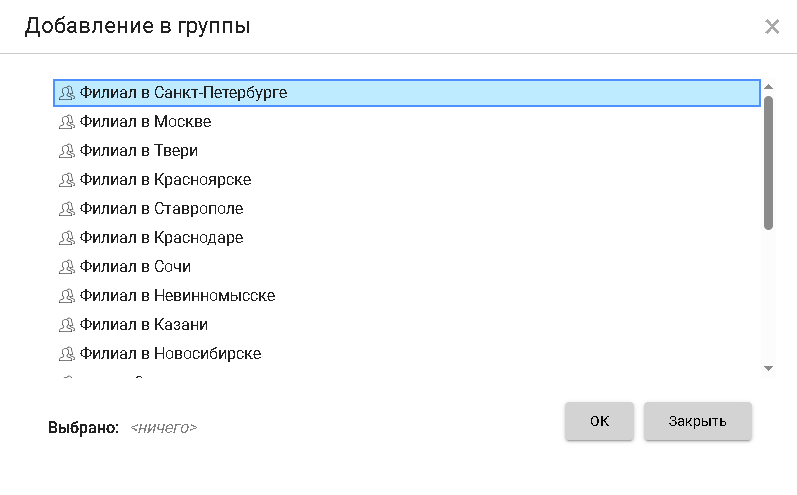This screenshot has width=797, height=495.
Task: Select the row Филиал в Сочи
Action: tap(407, 267)
